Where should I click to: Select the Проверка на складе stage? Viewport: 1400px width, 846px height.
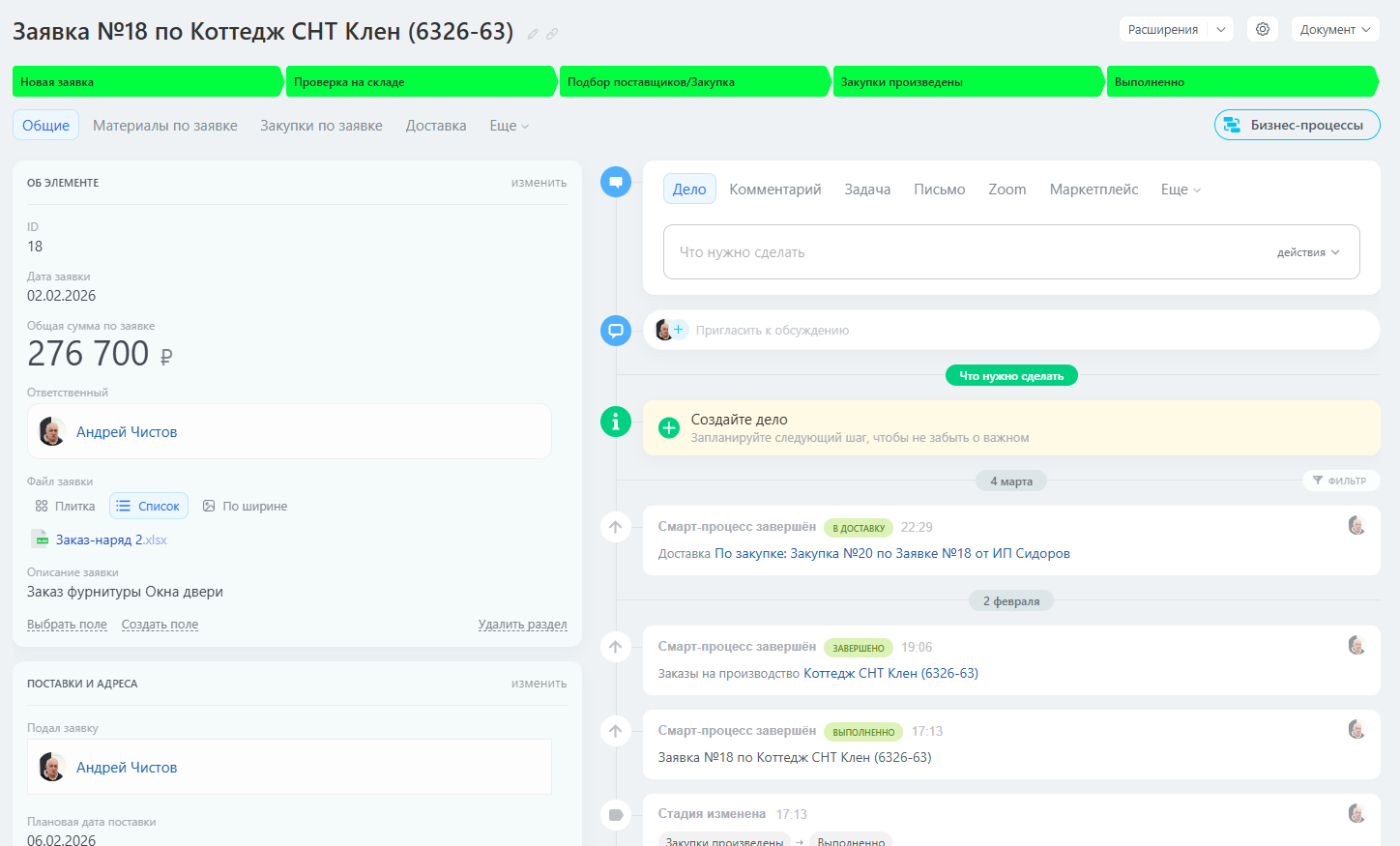coord(421,82)
